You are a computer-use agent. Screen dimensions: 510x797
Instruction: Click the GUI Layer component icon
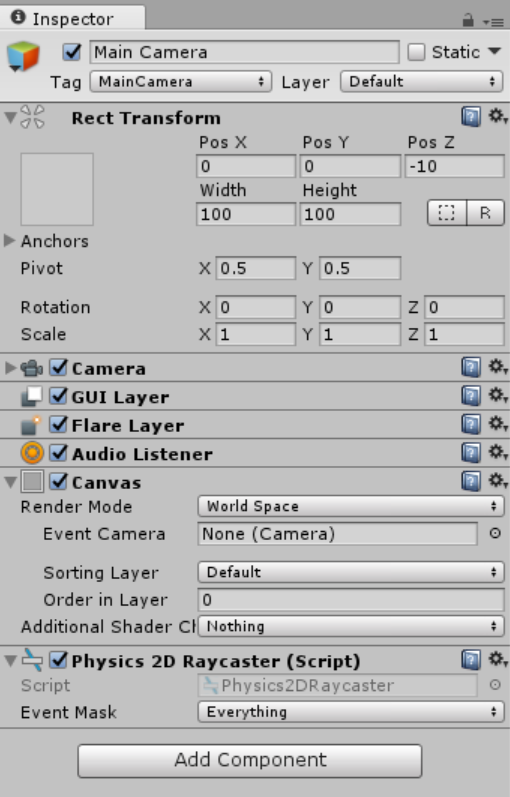[32, 396]
